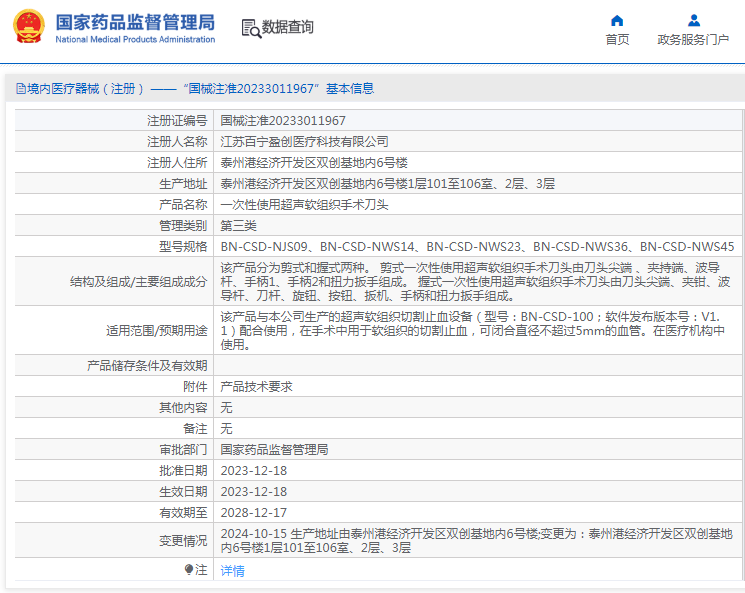Click the 管理类别 row label
The image size is (745, 593).
tap(183, 226)
